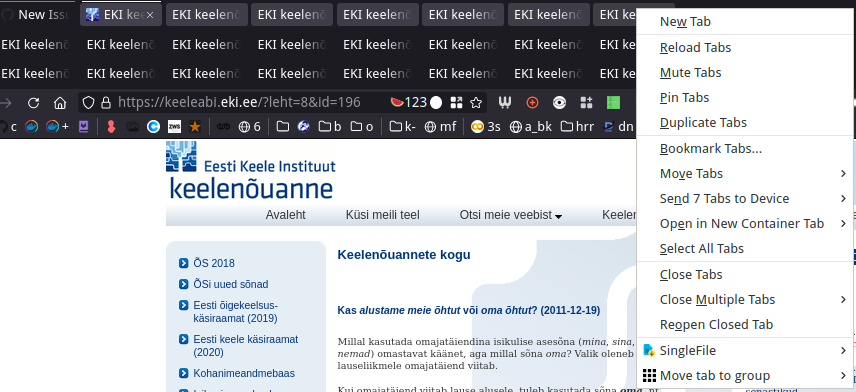The width and height of the screenshot is (856, 392).
Task: Show site security info via padlock icon
Action: pyautogui.click(x=106, y=102)
